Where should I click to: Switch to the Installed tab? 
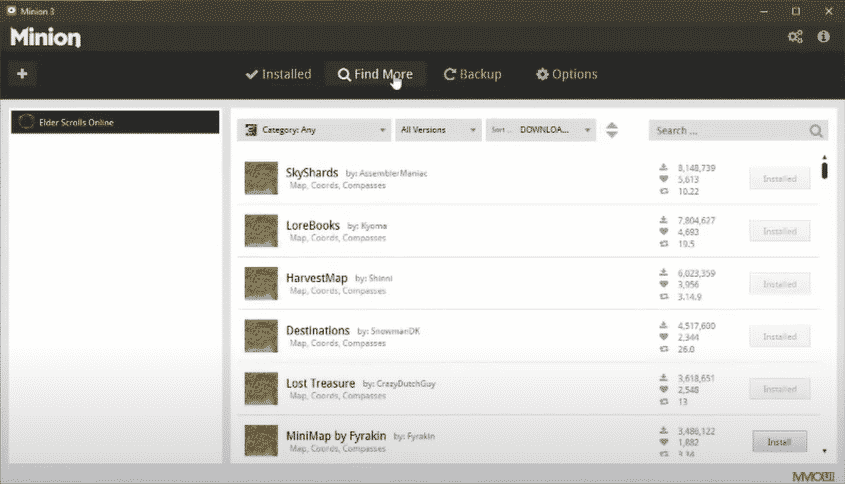tap(278, 74)
